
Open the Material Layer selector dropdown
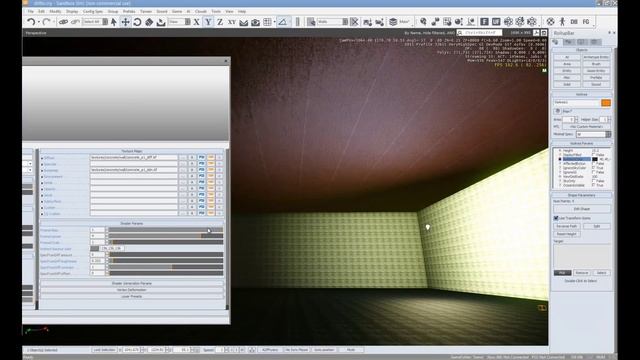(333, 22)
